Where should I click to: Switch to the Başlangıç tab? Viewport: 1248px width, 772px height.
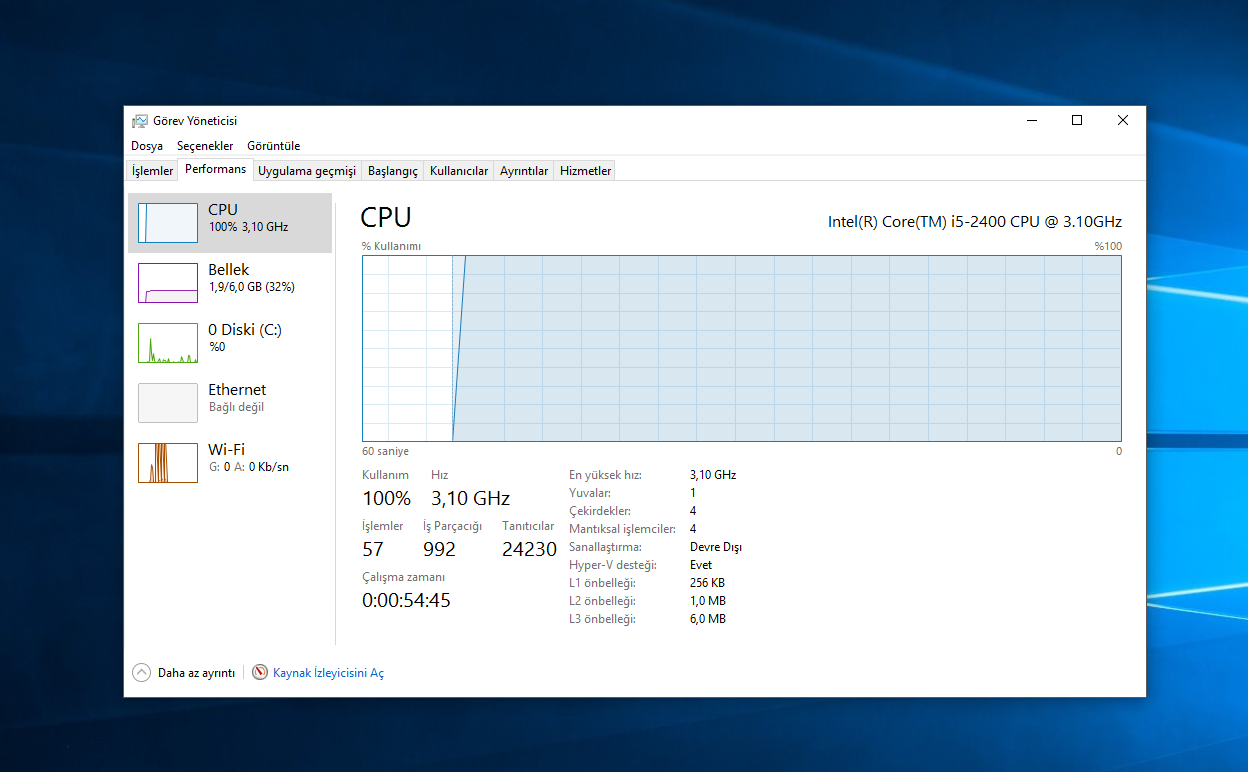tap(393, 171)
